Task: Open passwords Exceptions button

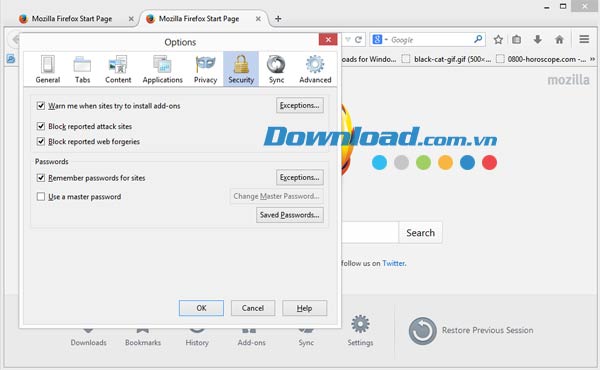Action: 300,177
